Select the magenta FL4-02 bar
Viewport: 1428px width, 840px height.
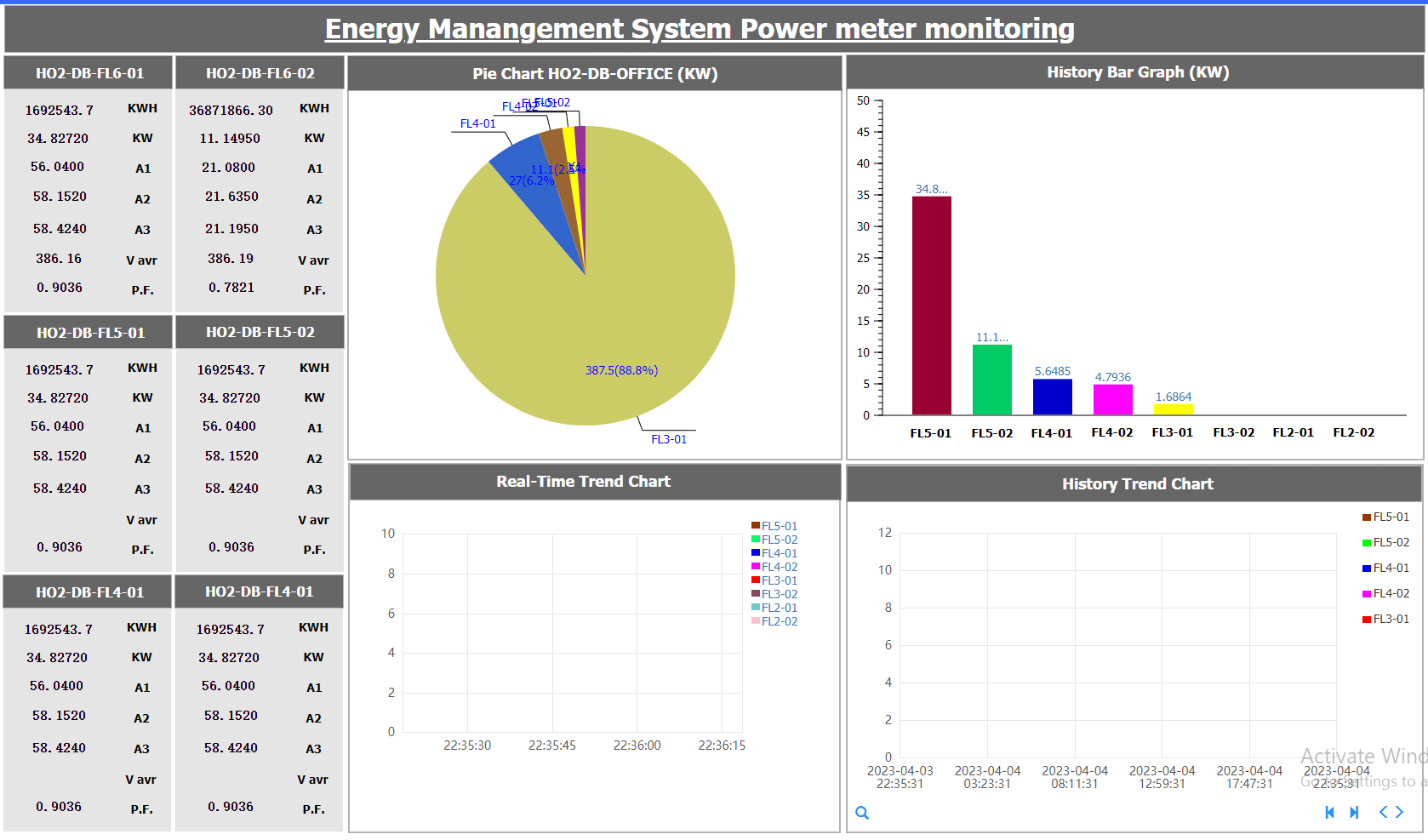tap(1112, 400)
